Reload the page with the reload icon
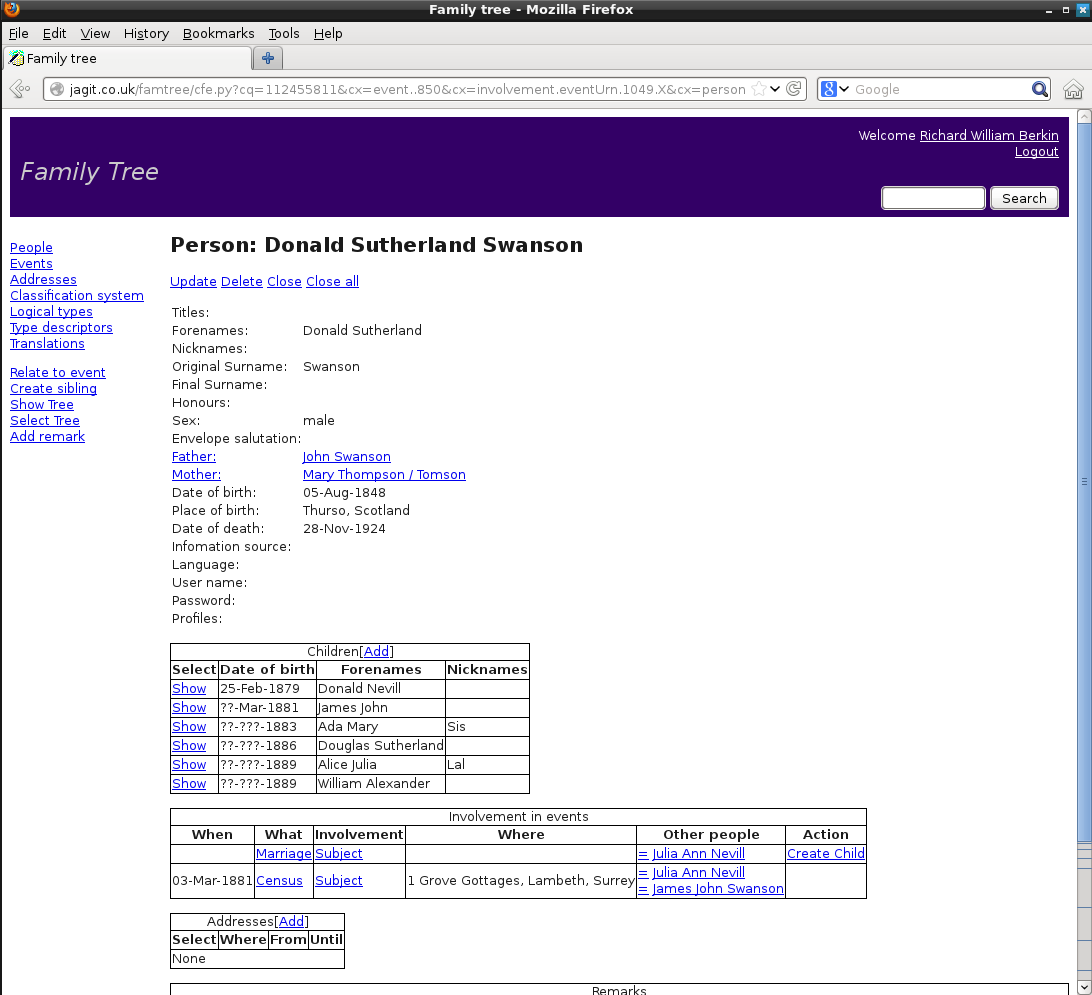Screen dimensions: 1092x995 (x=795, y=89)
